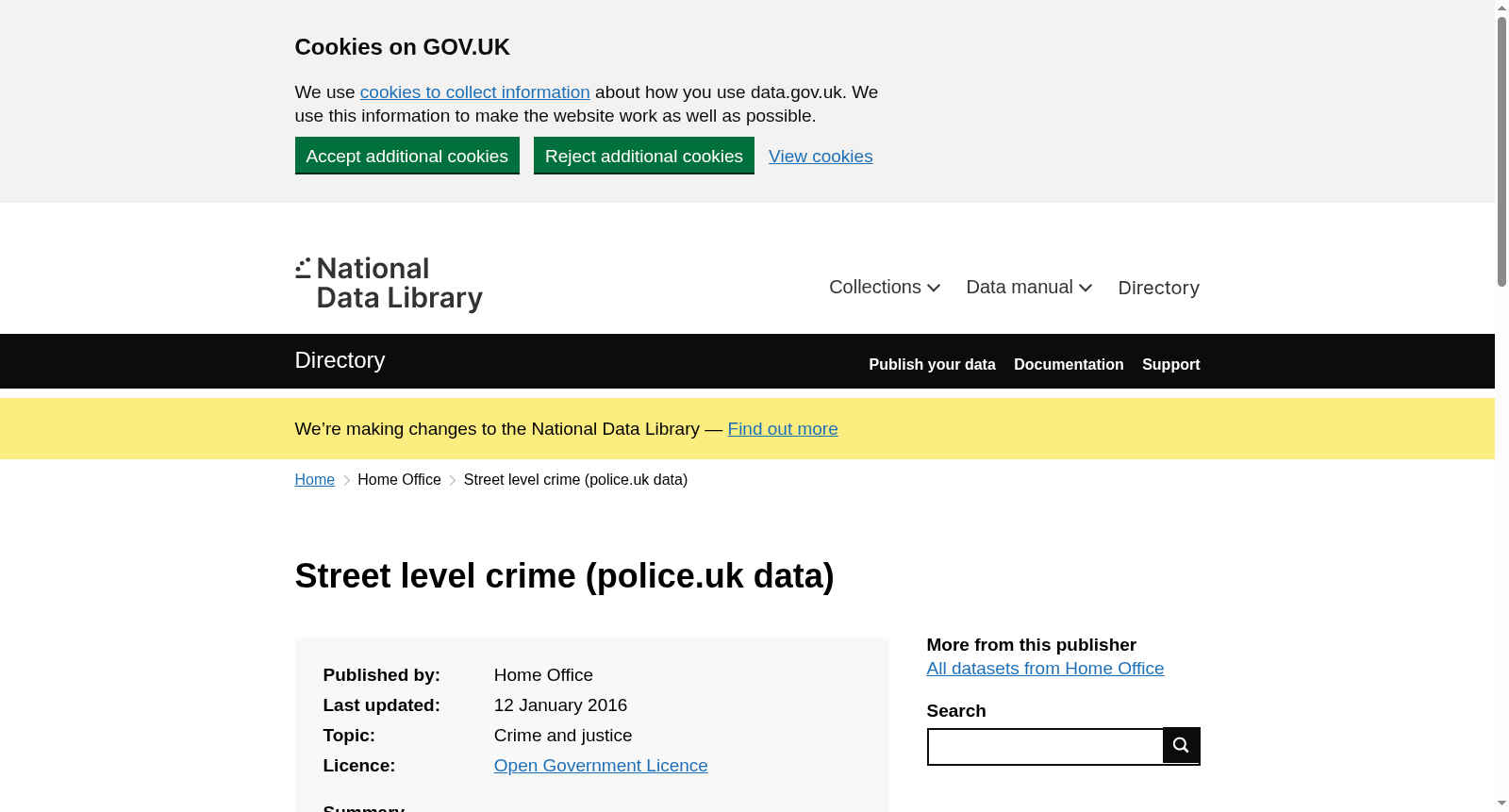
Task: Open the View cookies link
Action: (821, 157)
